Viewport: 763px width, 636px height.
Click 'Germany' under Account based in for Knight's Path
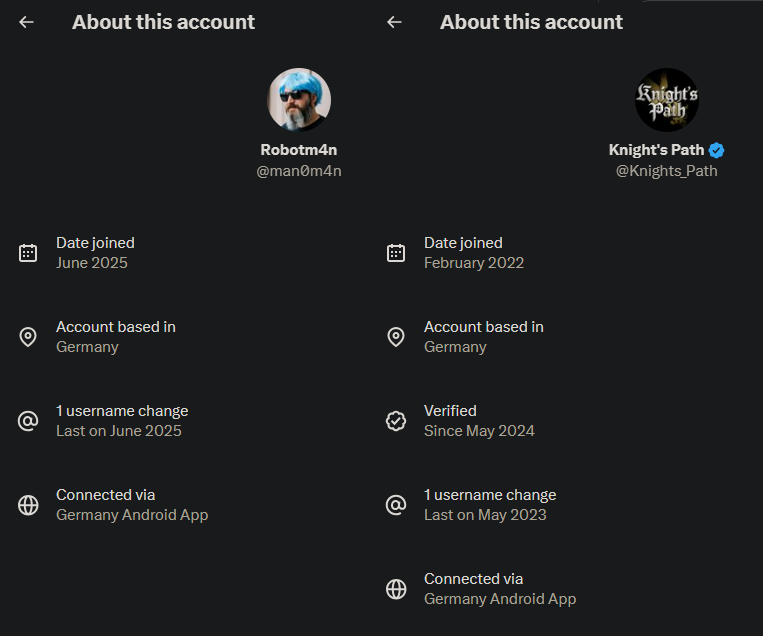(x=455, y=347)
